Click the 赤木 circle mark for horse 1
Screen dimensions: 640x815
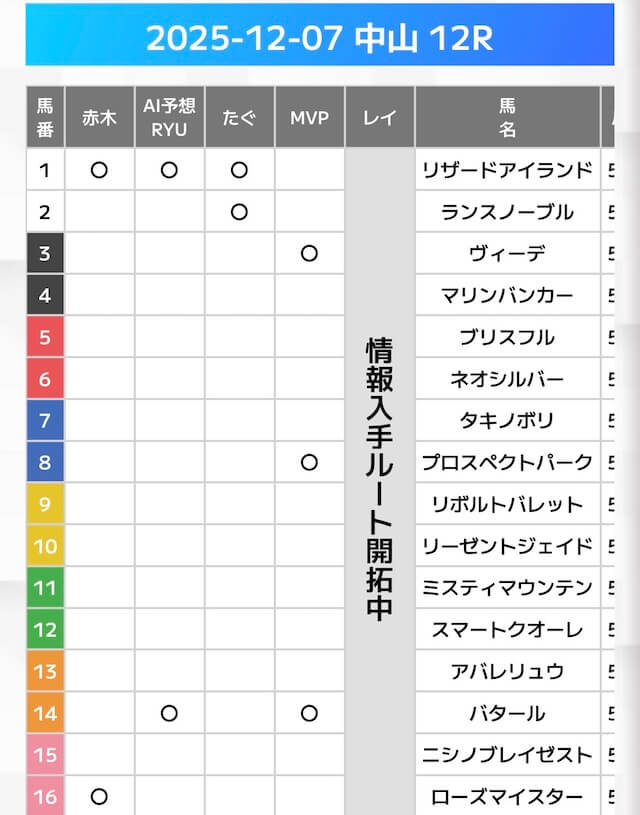(99, 170)
